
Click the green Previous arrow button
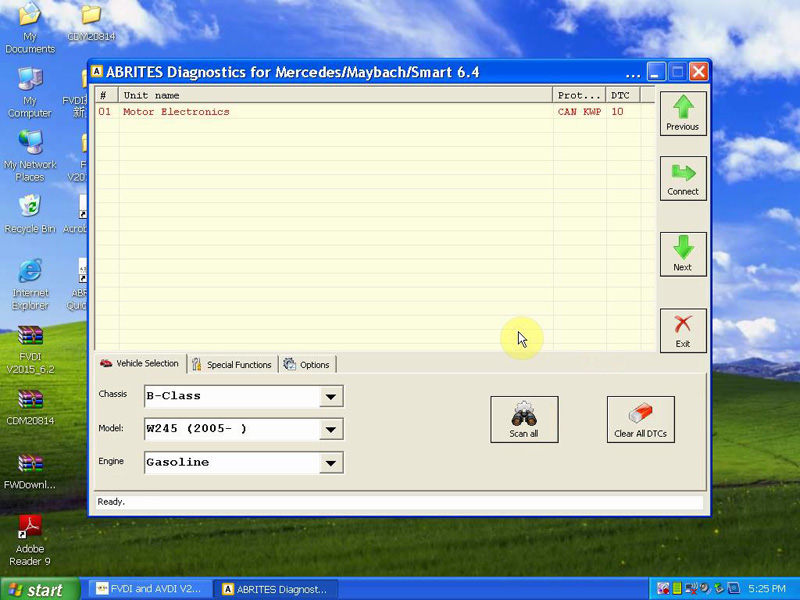[x=683, y=113]
